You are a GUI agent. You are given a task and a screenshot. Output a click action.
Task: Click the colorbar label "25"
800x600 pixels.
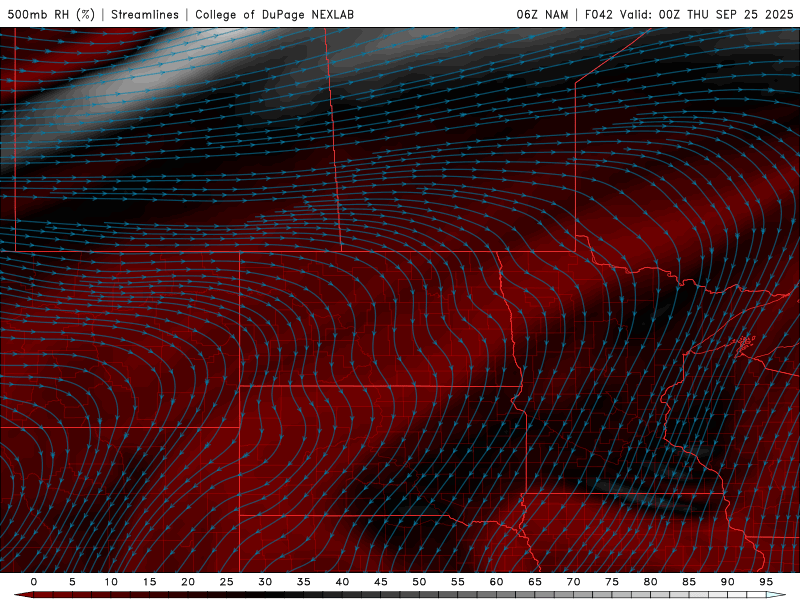[227, 582]
